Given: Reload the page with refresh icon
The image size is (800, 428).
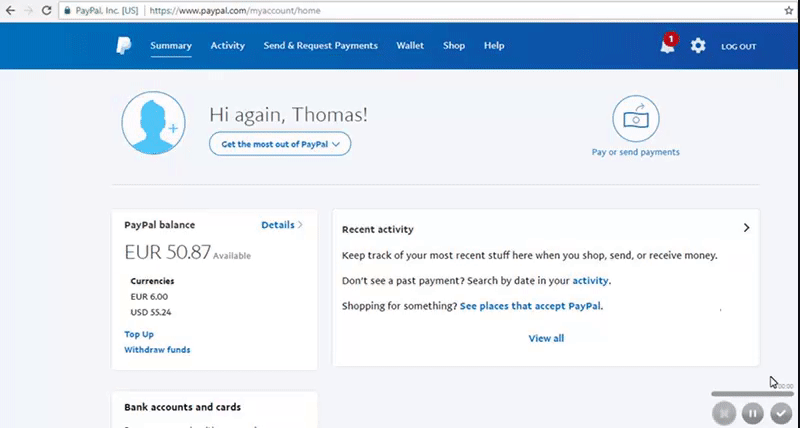Looking at the screenshot, I should (46, 10).
